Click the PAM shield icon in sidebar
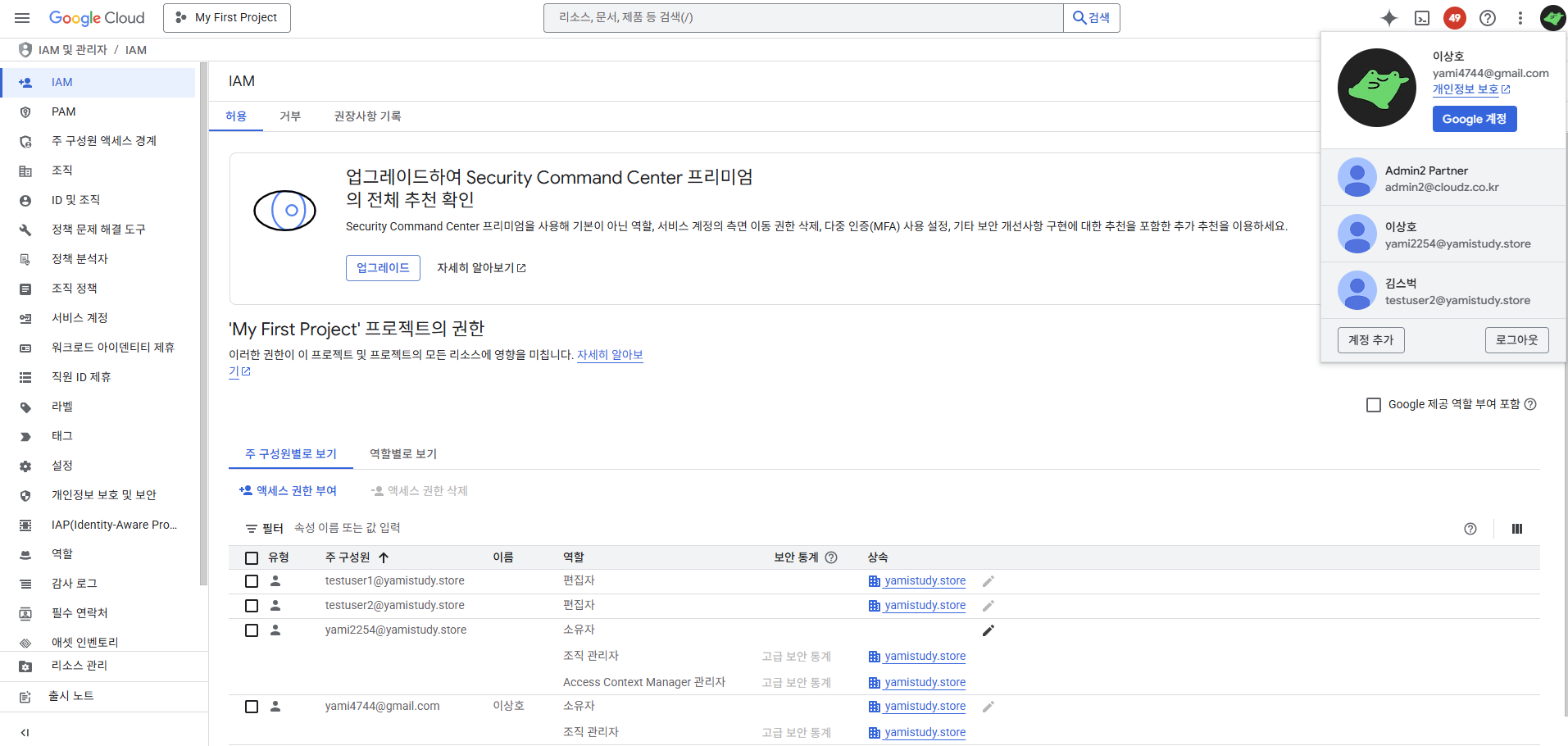The height and width of the screenshot is (746, 1568). pyautogui.click(x=25, y=112)
